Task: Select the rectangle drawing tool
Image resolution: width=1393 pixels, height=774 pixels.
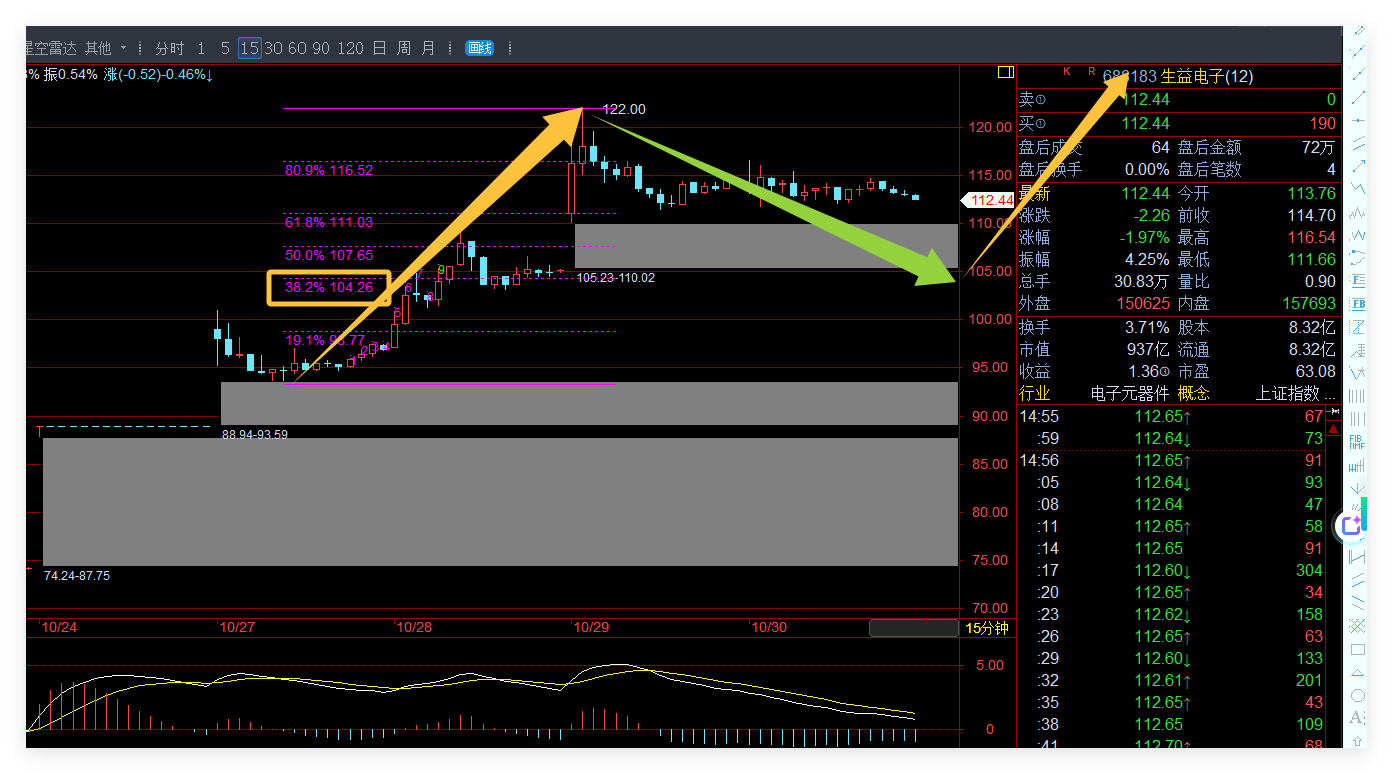Action: point(1357,649)
